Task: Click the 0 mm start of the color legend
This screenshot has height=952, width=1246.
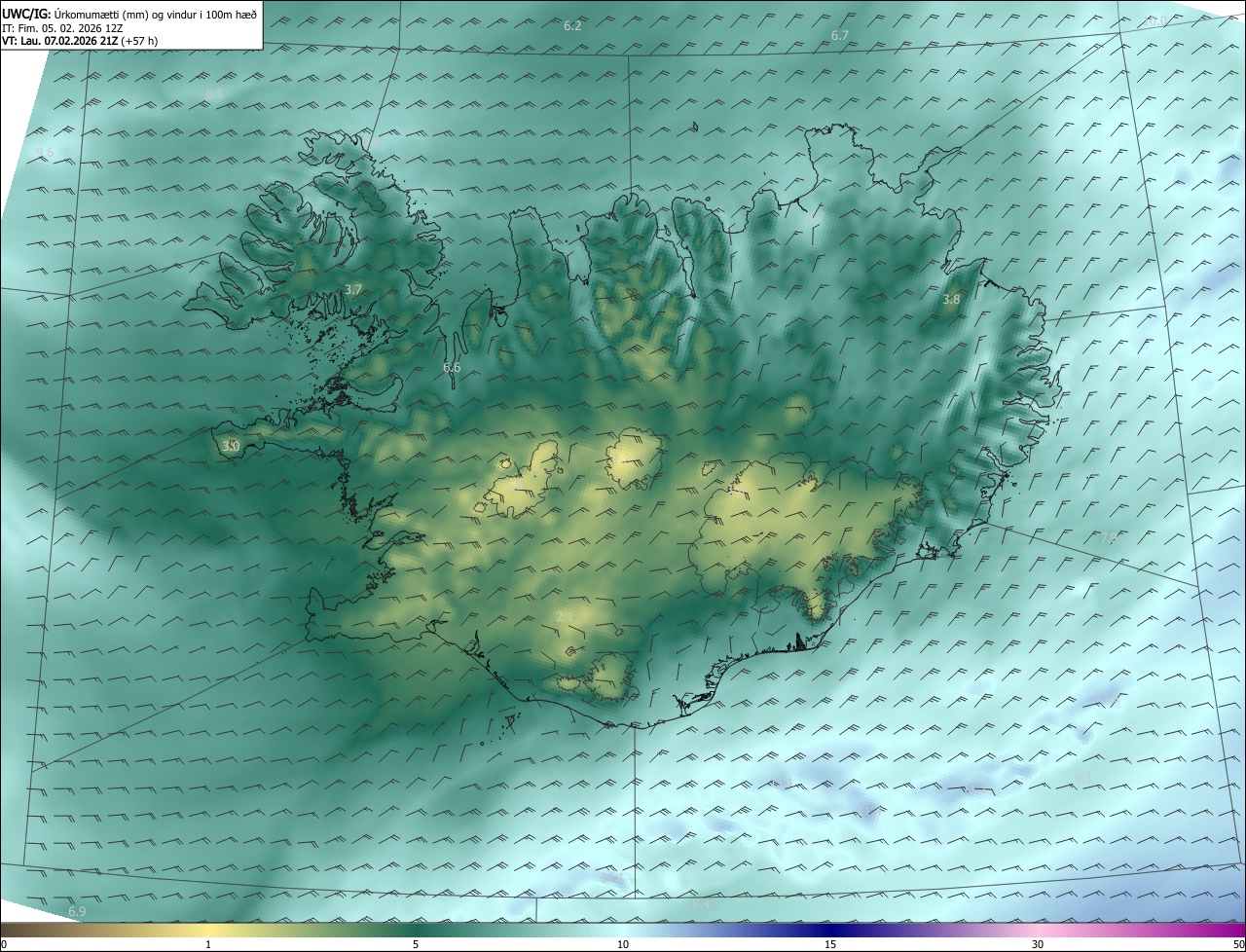Action: pos(4,944)
